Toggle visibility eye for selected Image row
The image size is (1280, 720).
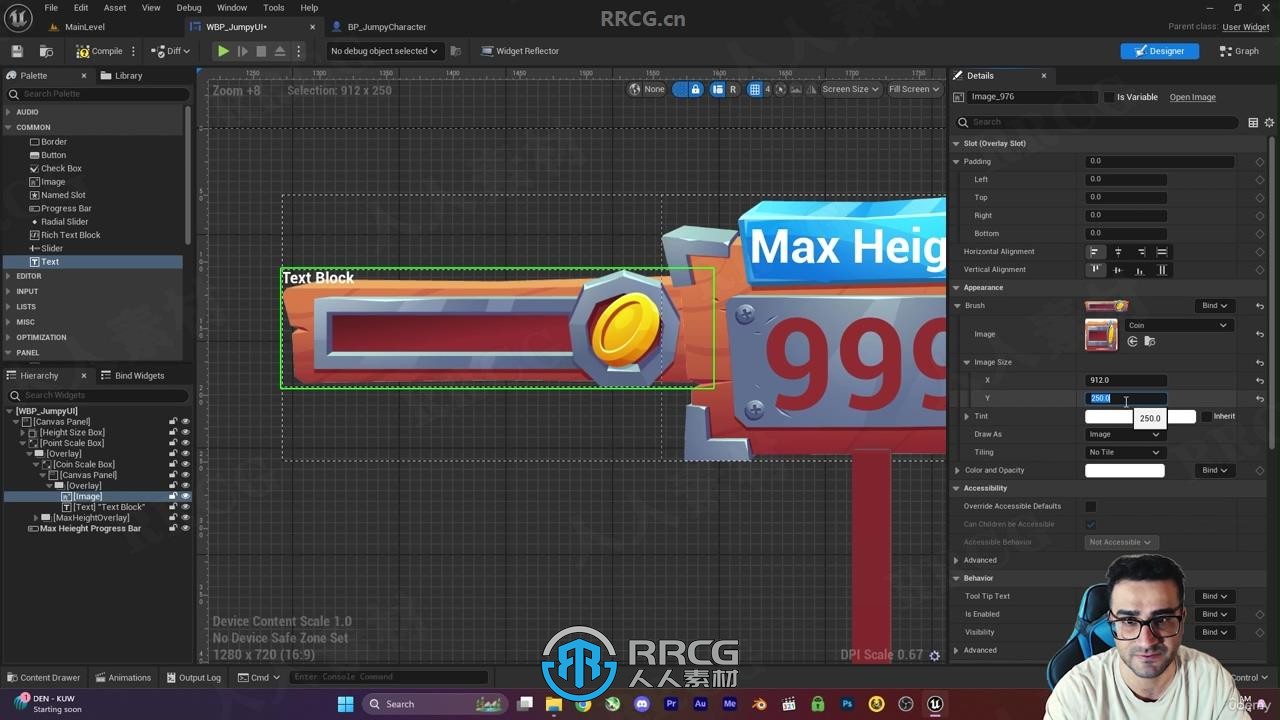(x=185, y=496)
